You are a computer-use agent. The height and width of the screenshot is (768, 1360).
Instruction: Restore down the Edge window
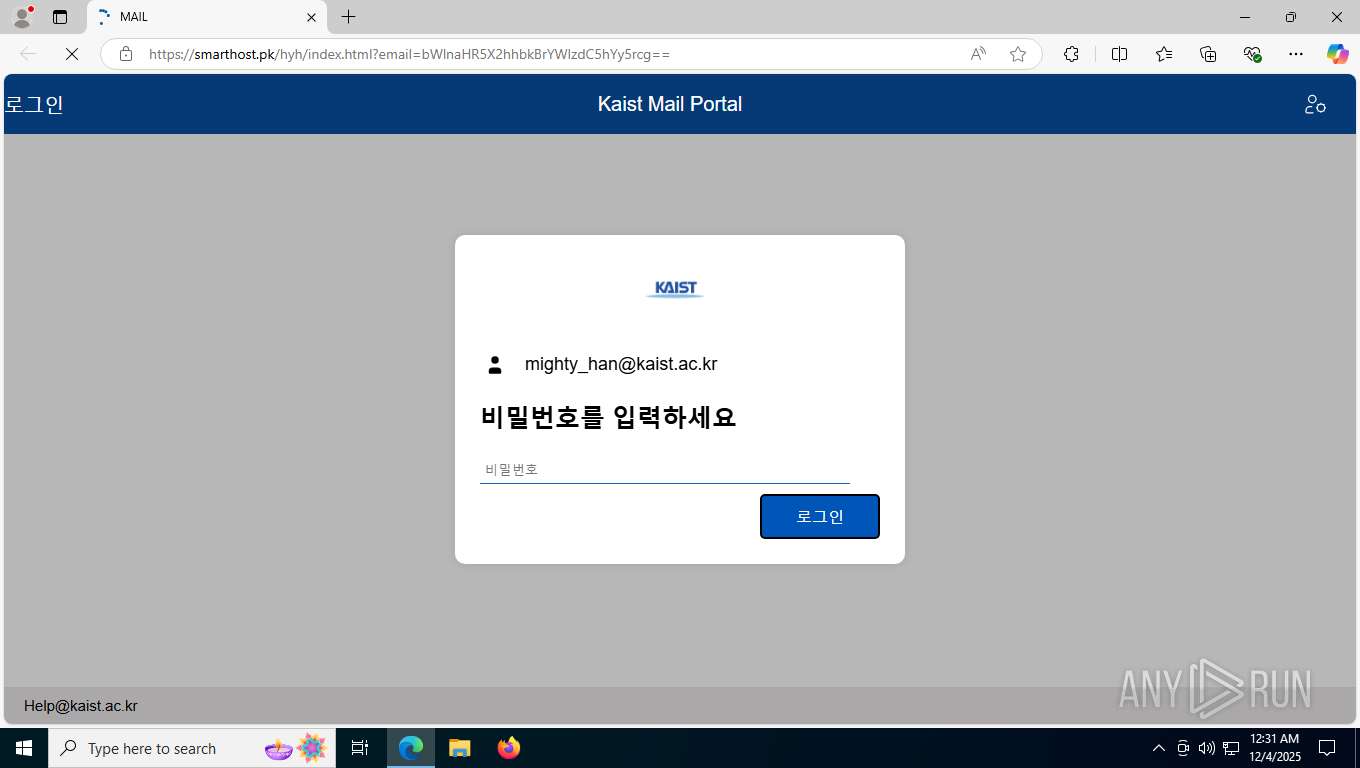coord(1291,17)
